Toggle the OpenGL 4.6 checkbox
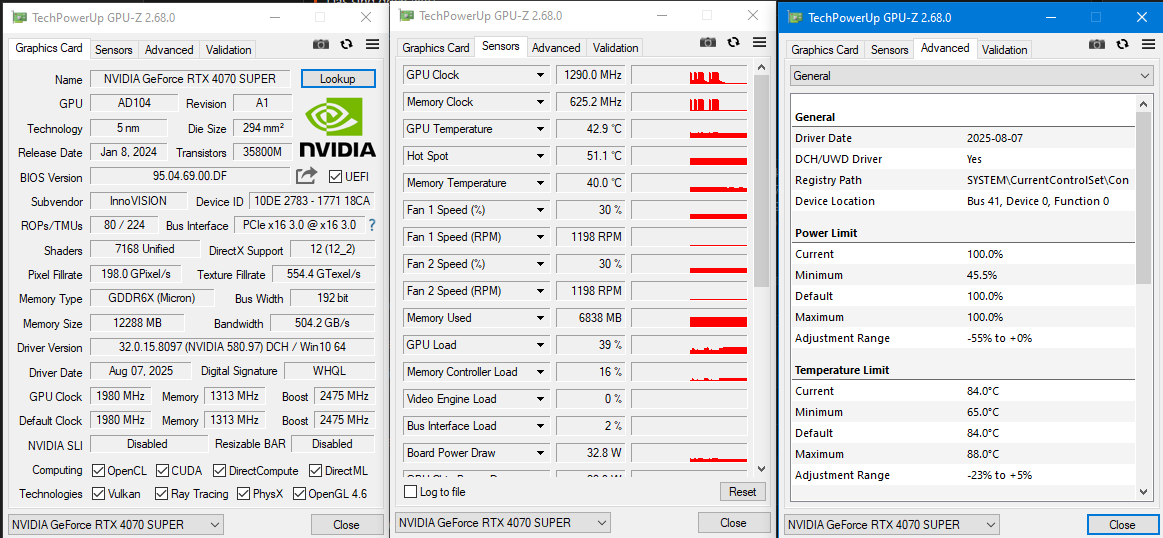1163x538 pixels. click(300, 493)
